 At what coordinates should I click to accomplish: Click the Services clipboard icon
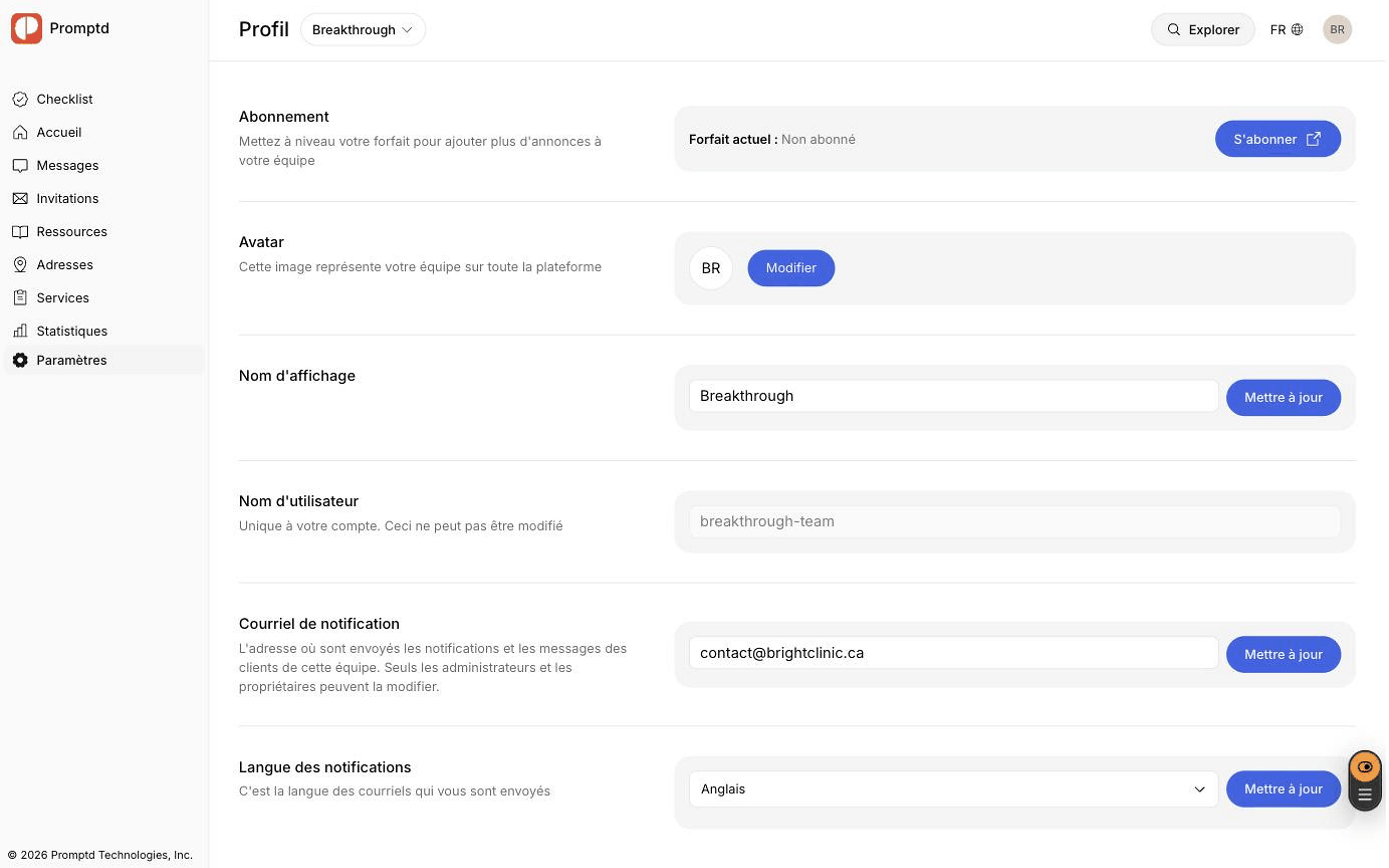[20, 297]
